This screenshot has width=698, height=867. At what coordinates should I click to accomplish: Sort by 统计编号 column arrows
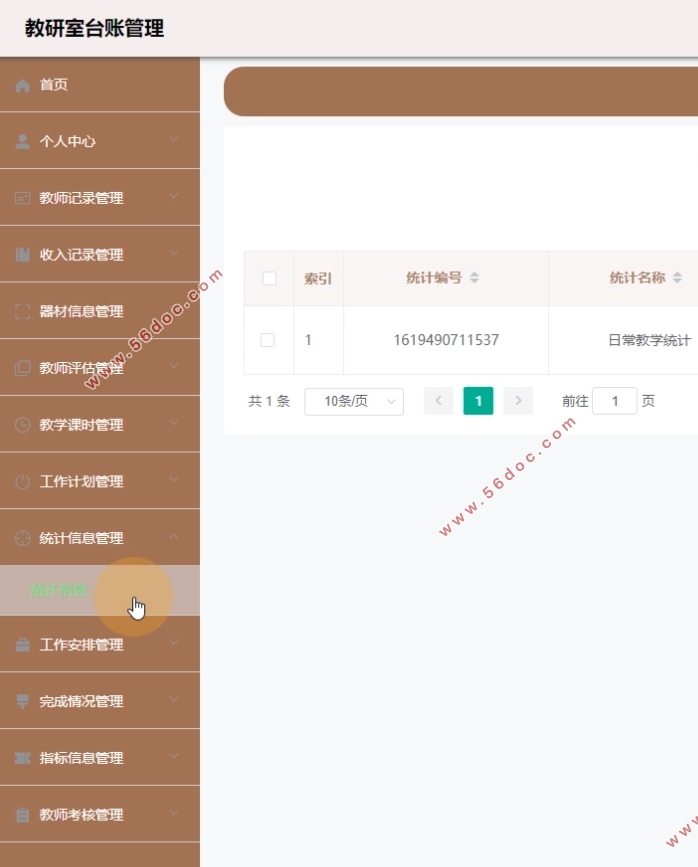pos(475,278)
